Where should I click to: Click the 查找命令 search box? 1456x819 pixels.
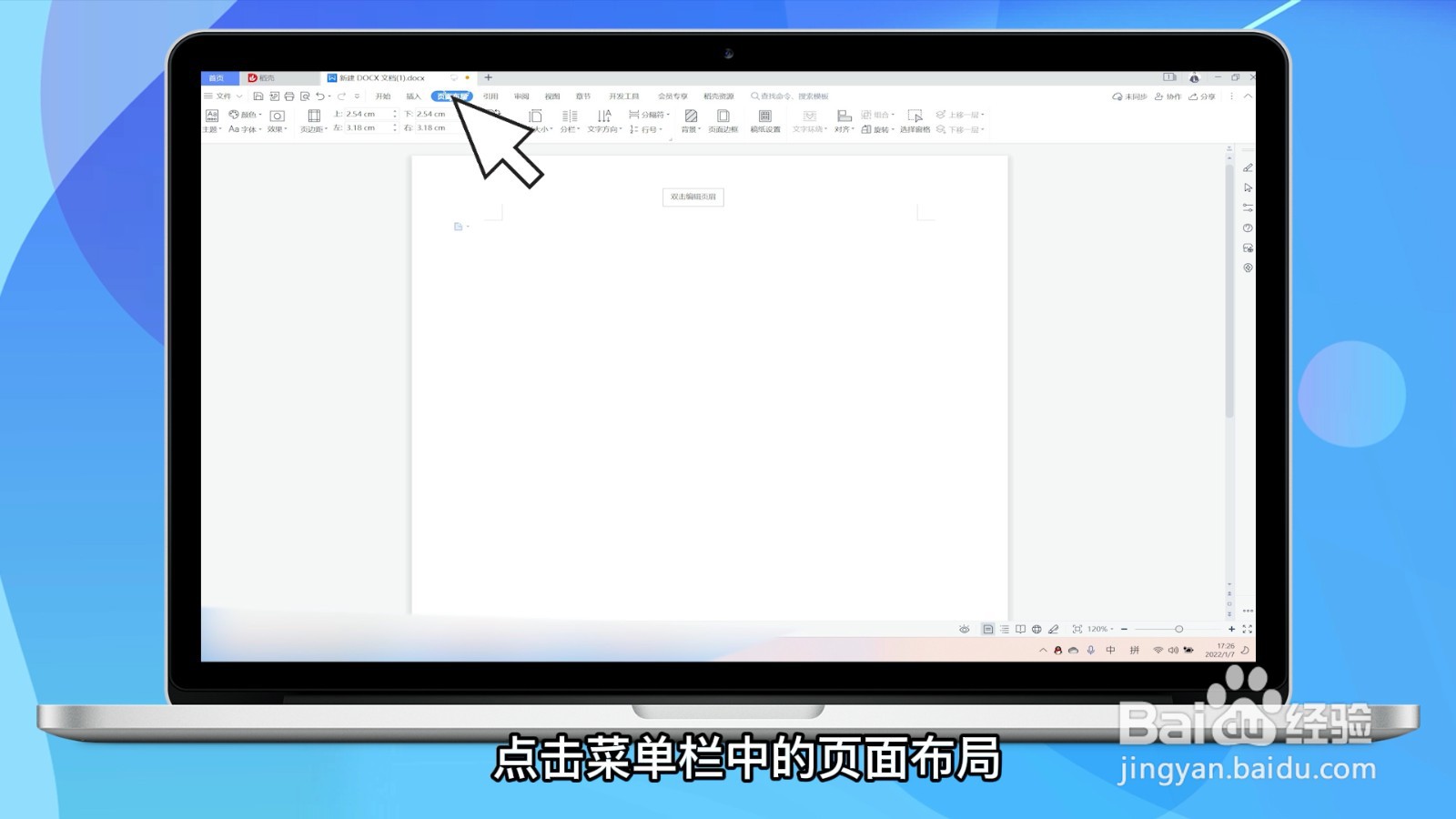[x=790, y=96]
